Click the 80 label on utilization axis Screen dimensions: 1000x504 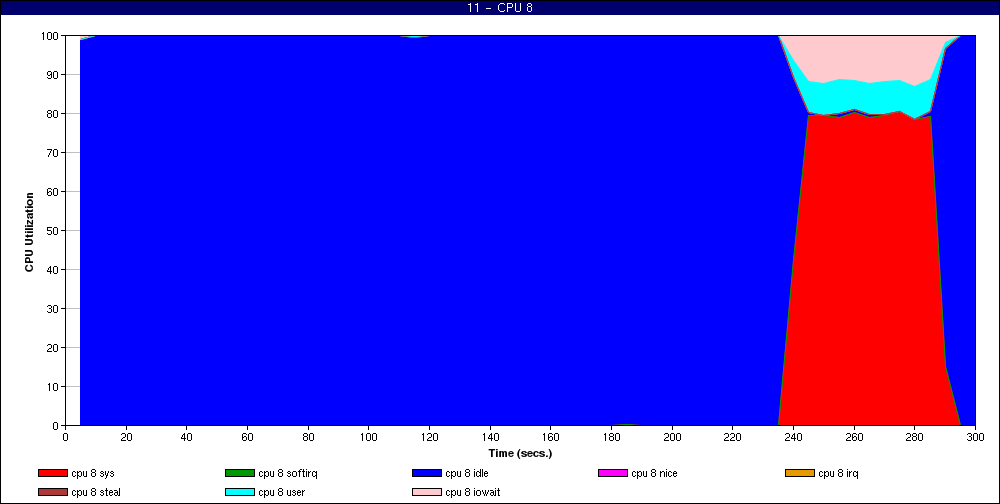(x=53, y=114)
